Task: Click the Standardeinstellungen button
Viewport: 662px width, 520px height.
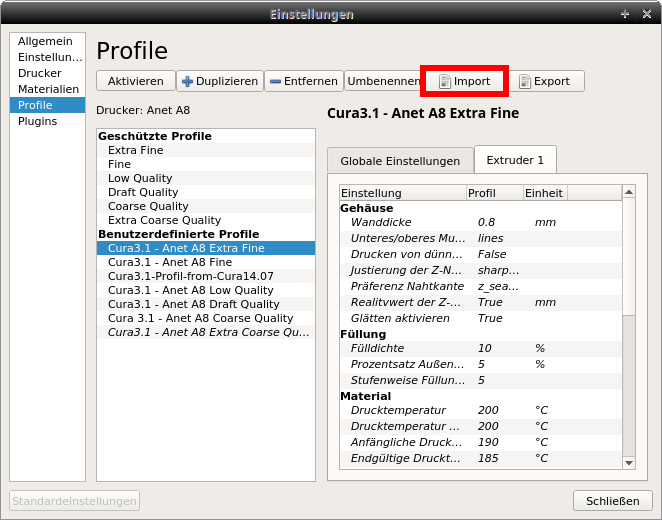Action: click(x=74, y=501)
